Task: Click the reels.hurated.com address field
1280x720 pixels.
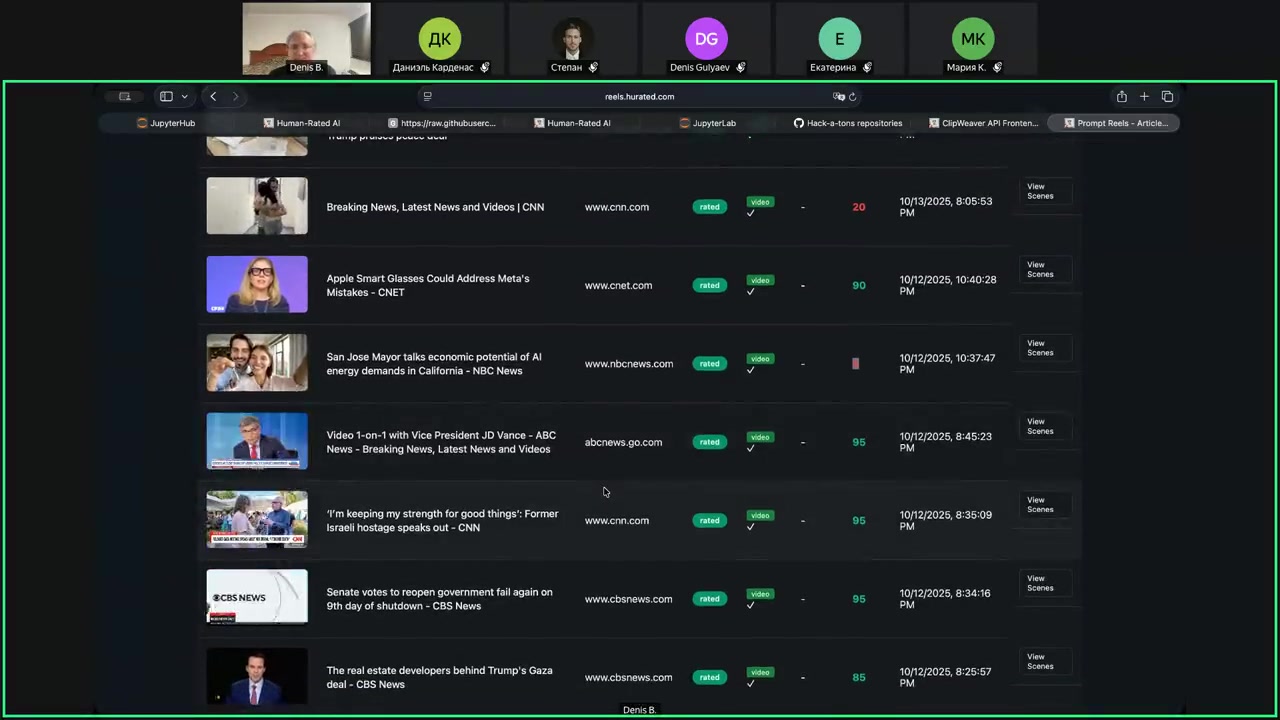Action: (x=639, y=97)
